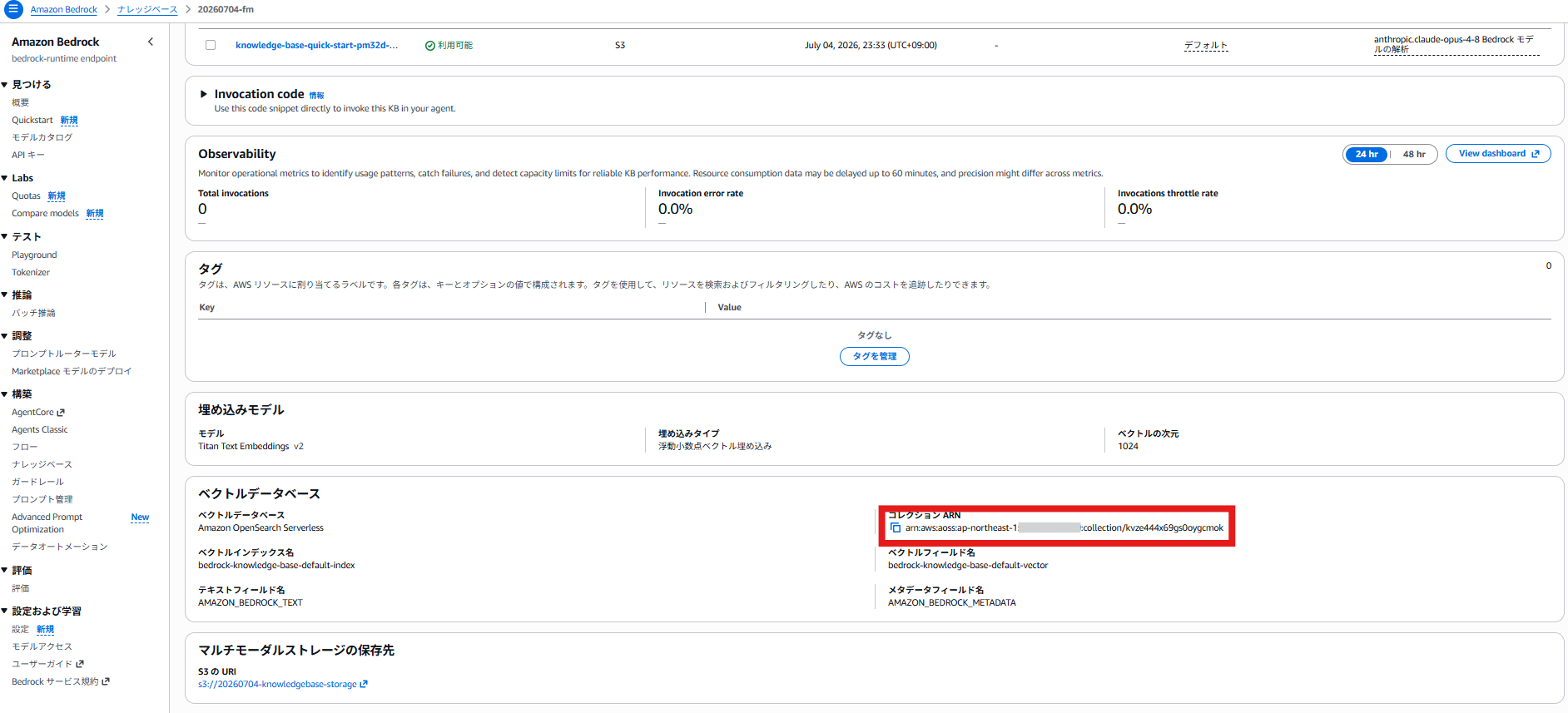
Task: Select the knowledge-base-quick-start data source checkbox
Action: tap(211, 45)
